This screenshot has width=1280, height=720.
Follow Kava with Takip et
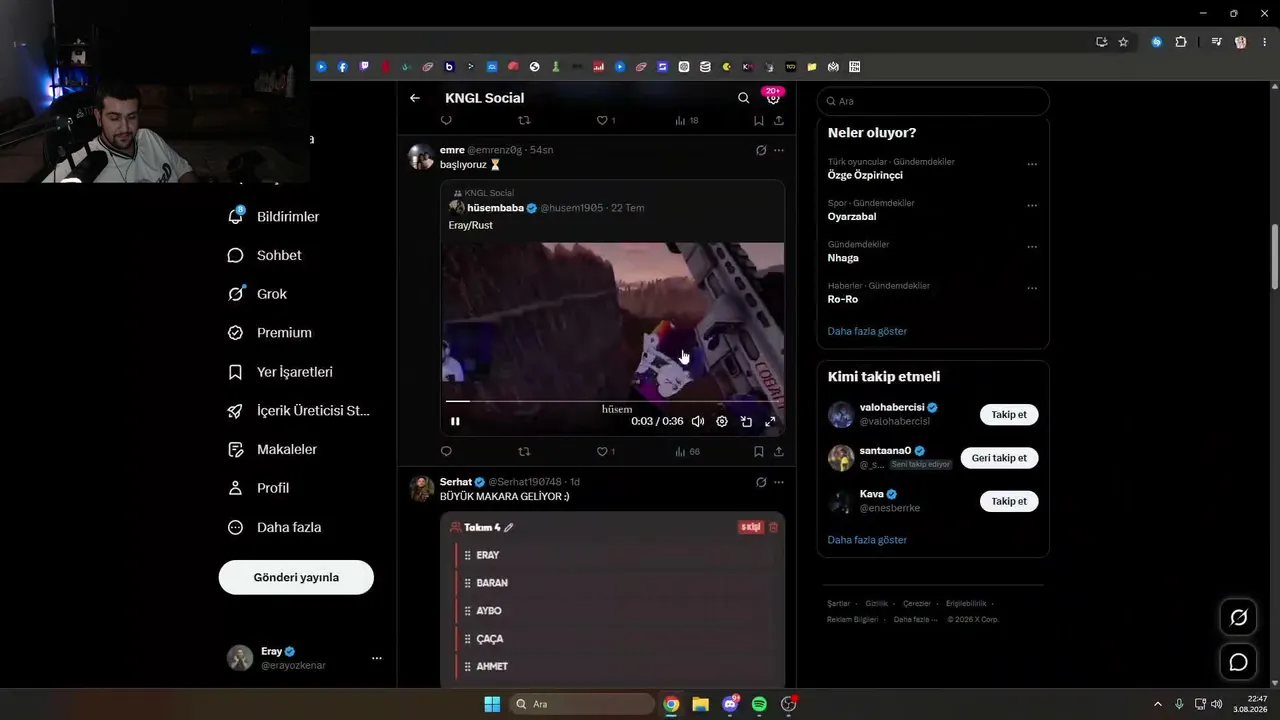click(x=1009, y=501)
